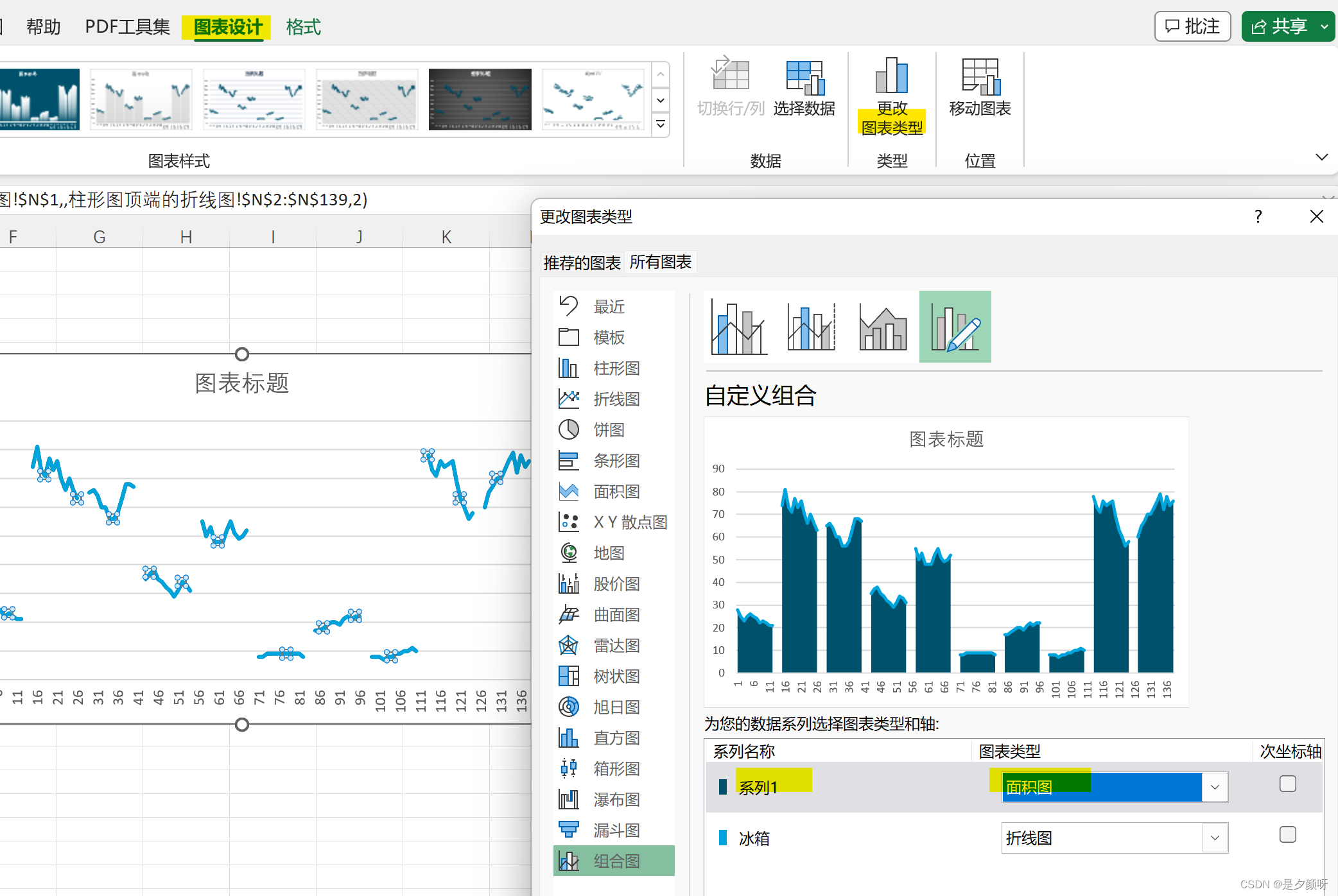
Task: Choose 股价图 stock chart category
Action: pyautogui.click(x=613, y=584)
